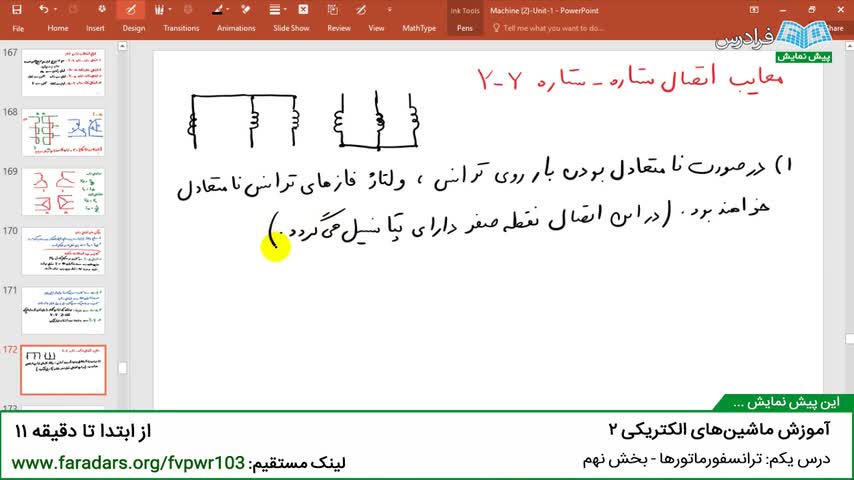The width and height of the screenshot is (854, 480).
Task: Click the lasso/select objects icon
Action: (332, 9)
